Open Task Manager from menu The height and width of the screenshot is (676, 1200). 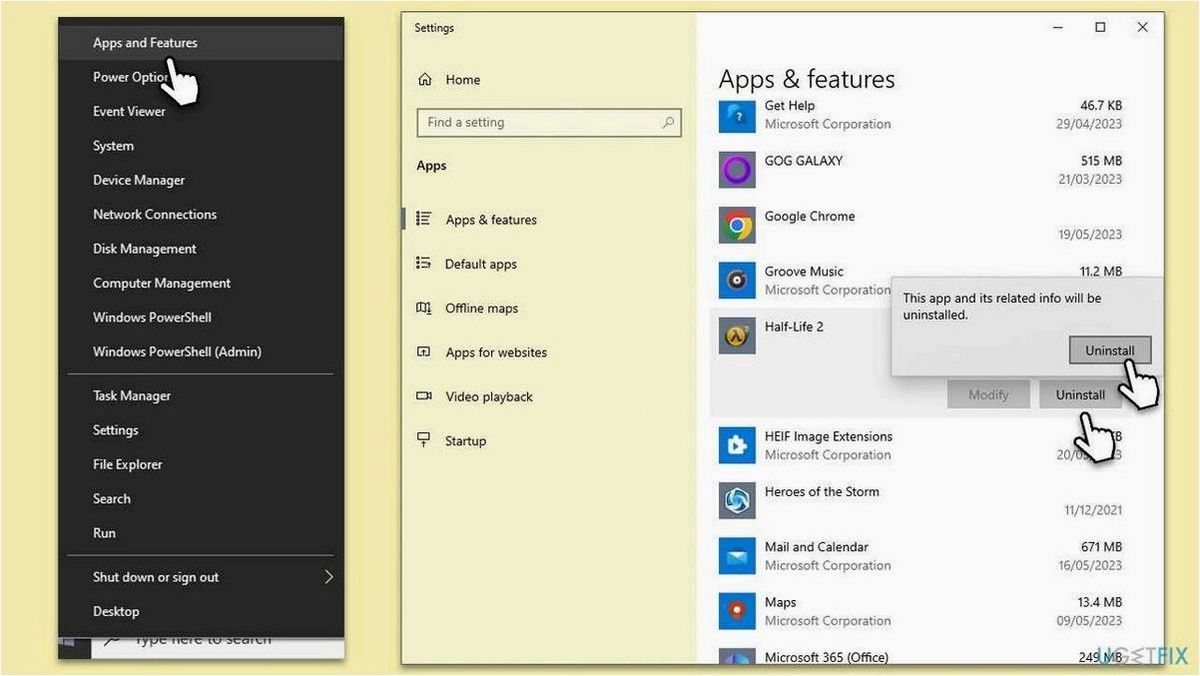[132, 396]
